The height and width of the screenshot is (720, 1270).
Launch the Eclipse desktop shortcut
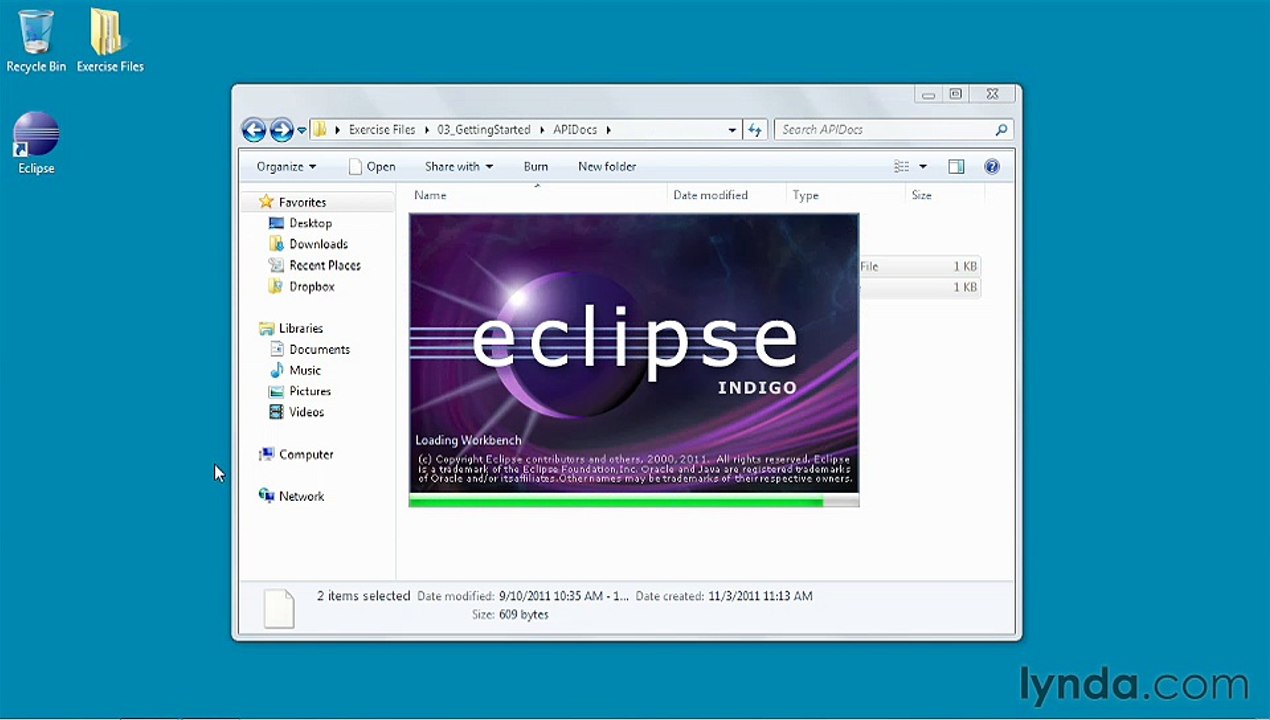point(36,143)
